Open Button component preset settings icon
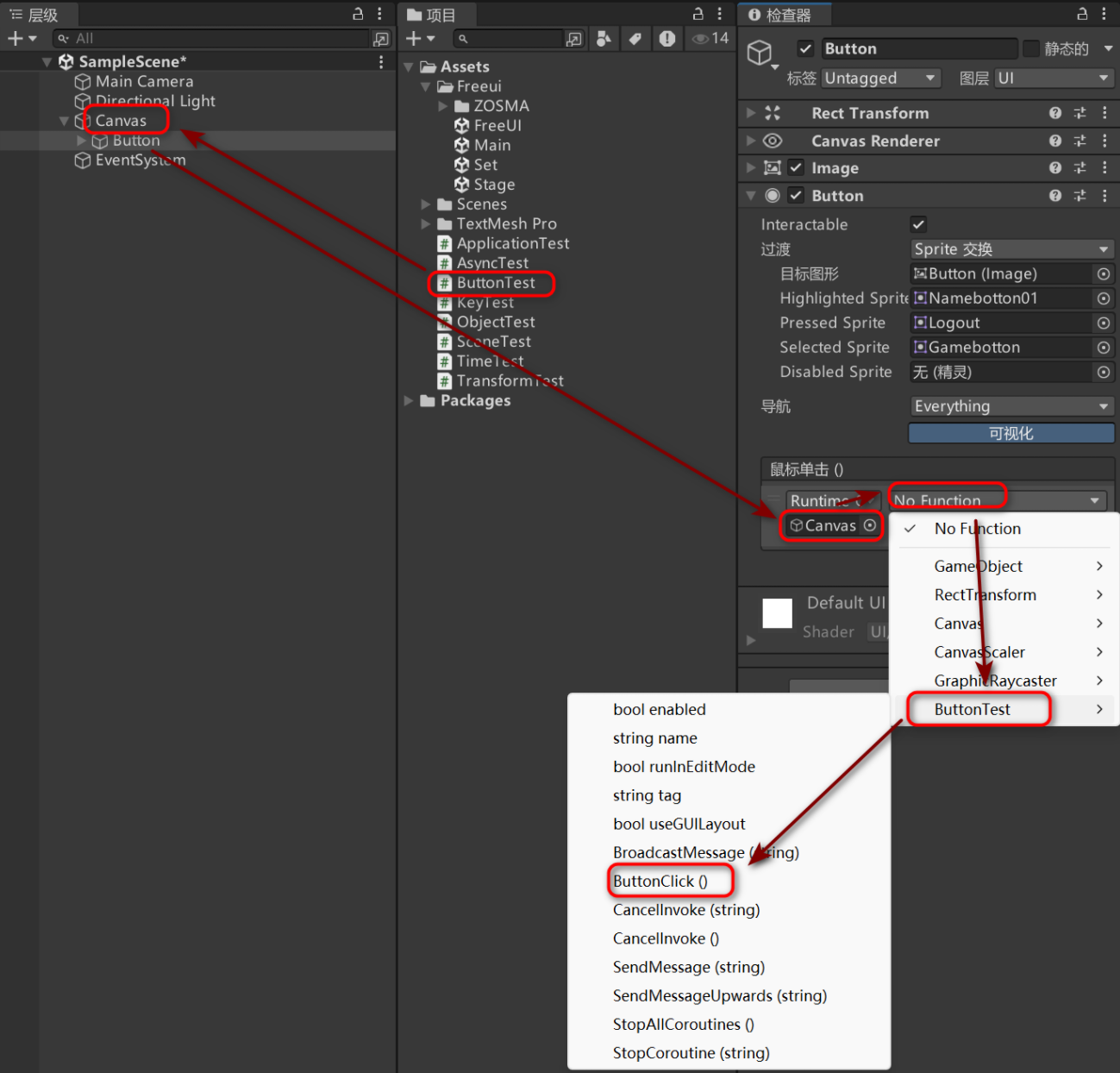Screen dimensions: 1120x1073 click(x=1079, y=196)
